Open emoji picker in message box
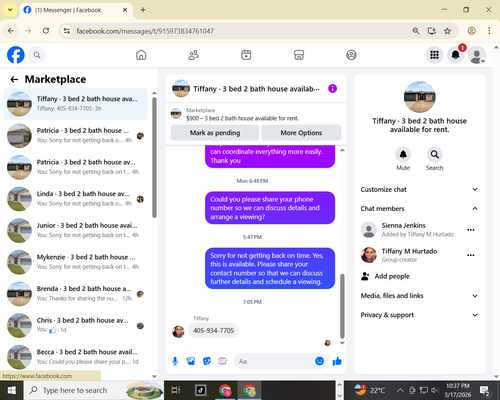 pyautogui.click(x=319, y=361)
